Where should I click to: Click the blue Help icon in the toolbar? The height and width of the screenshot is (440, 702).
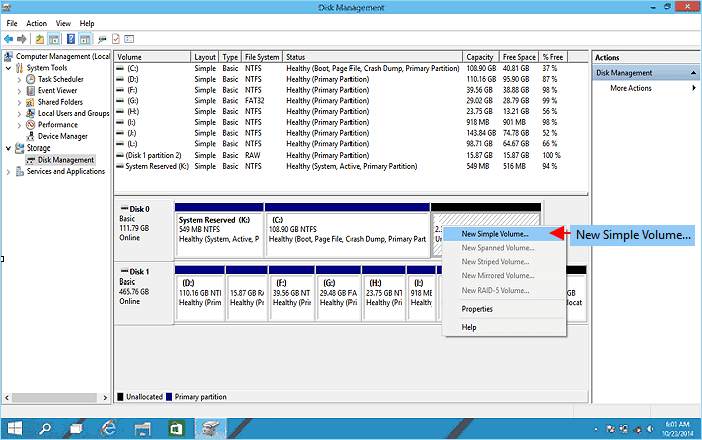click(x=71, y=39)
